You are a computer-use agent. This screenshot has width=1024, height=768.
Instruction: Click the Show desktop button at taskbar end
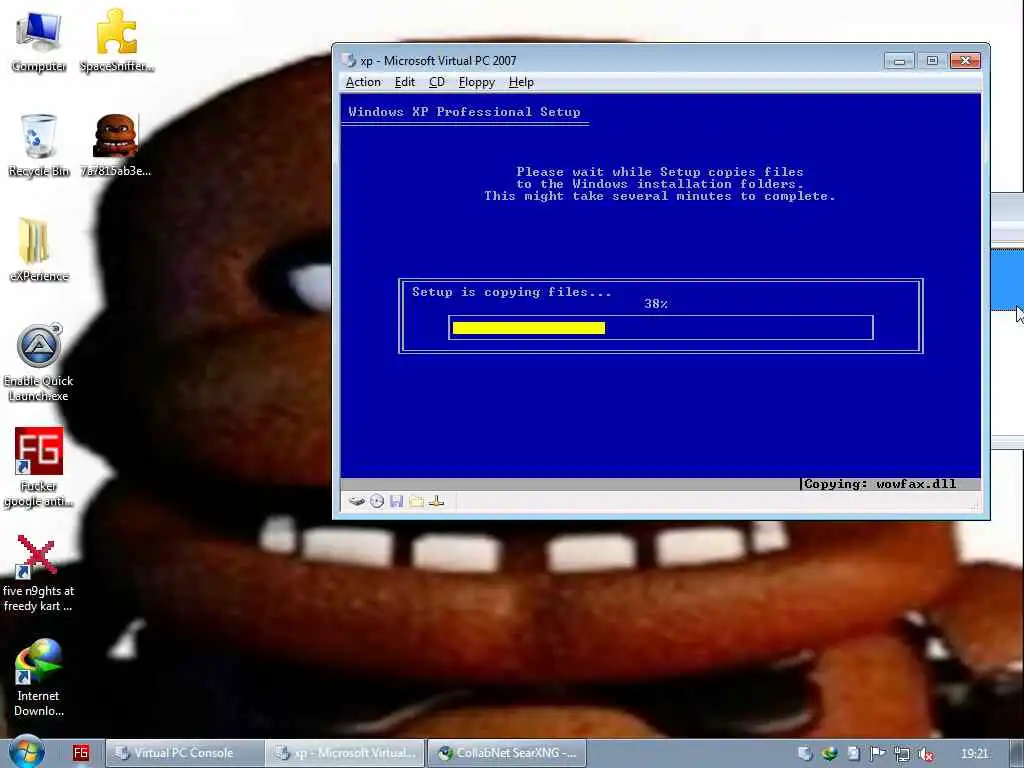pyautogui.click(x=1017, y=753)
